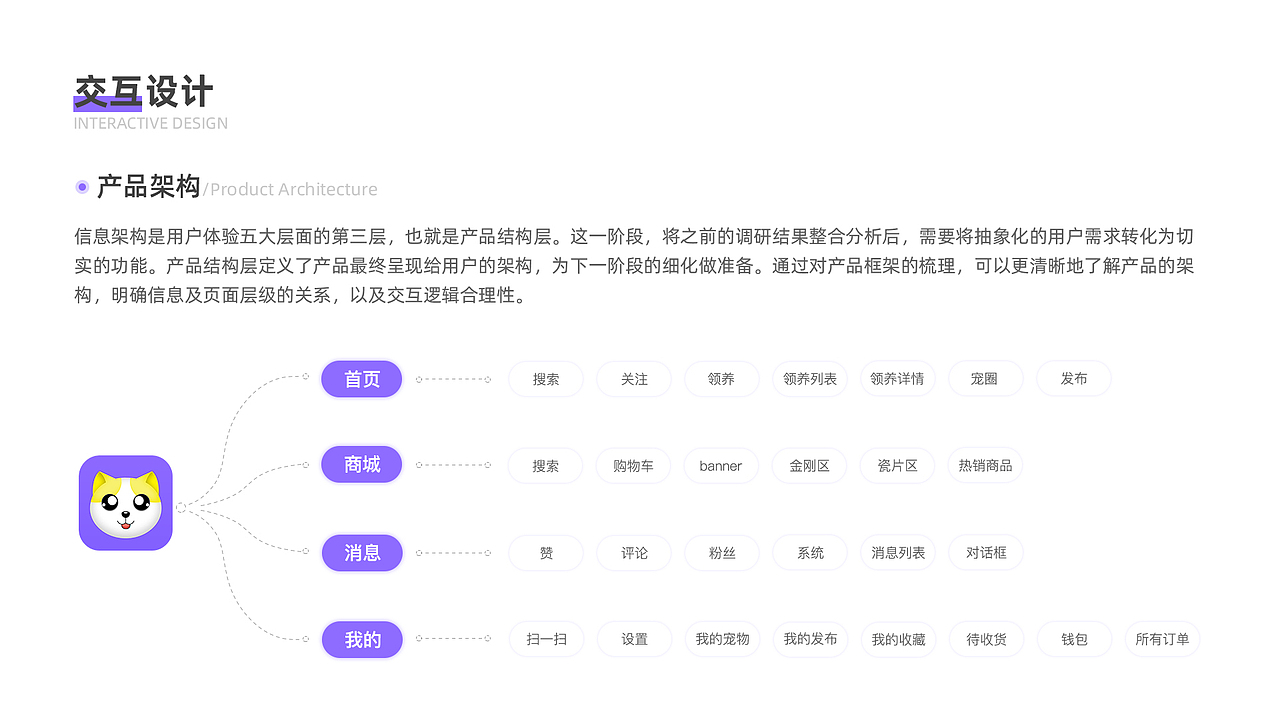Click the 钱包 wallet item
Screen dimensions: 1280x720
pyautogui.click(x=1074, y=639)
